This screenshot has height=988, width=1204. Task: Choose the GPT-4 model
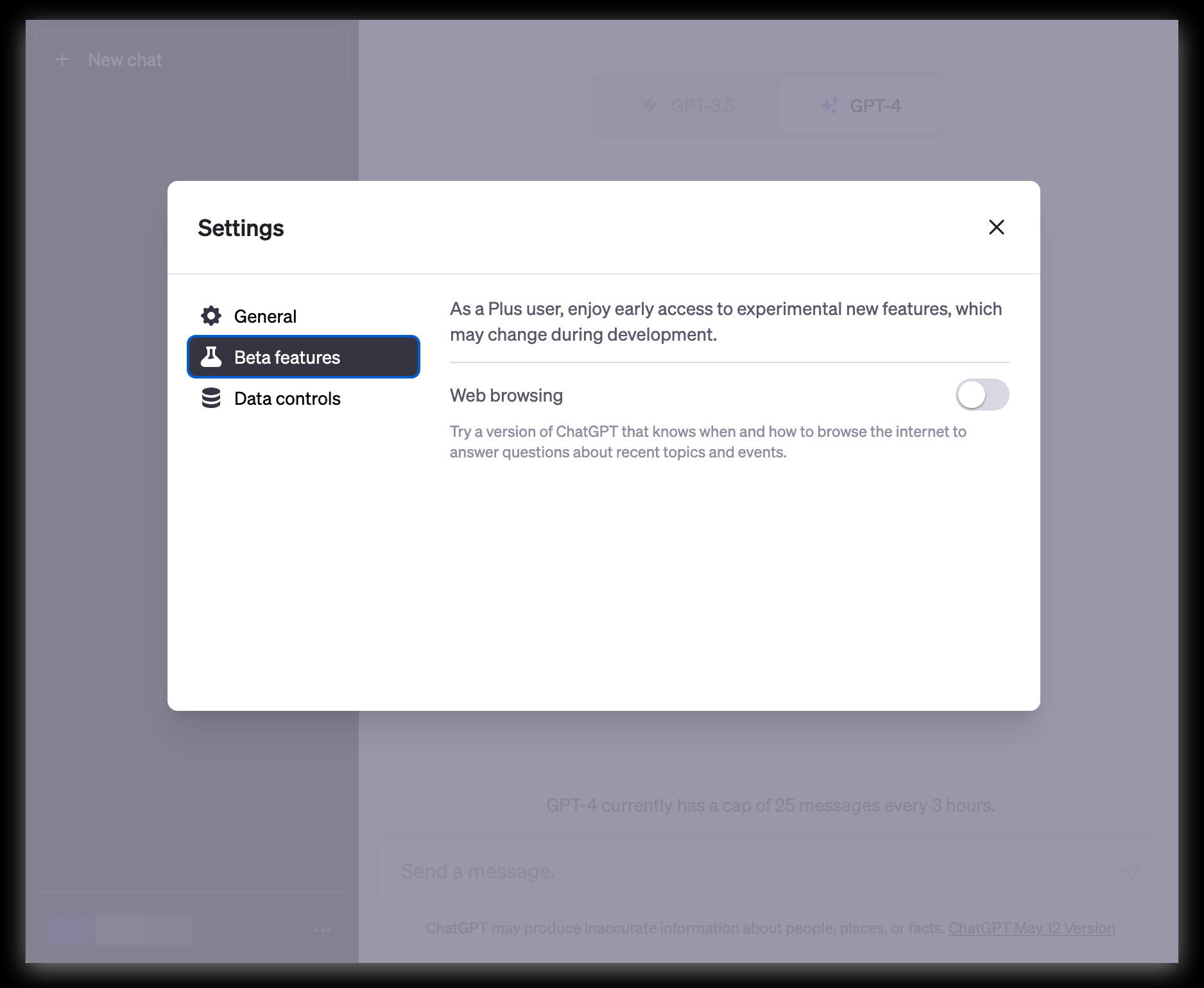pos(861,105)
